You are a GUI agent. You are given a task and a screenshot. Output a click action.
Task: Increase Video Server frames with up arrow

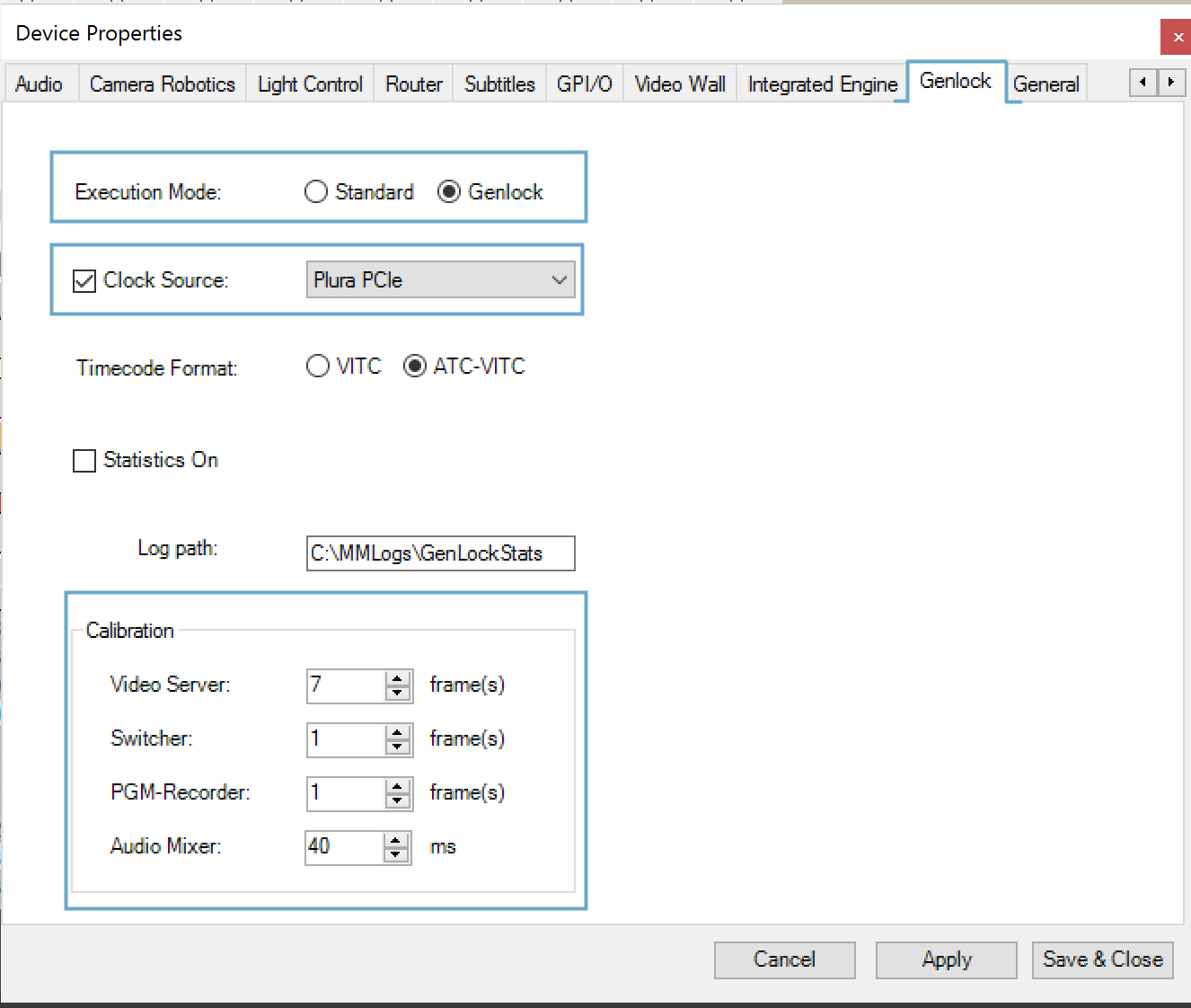(x=398, y=678)
